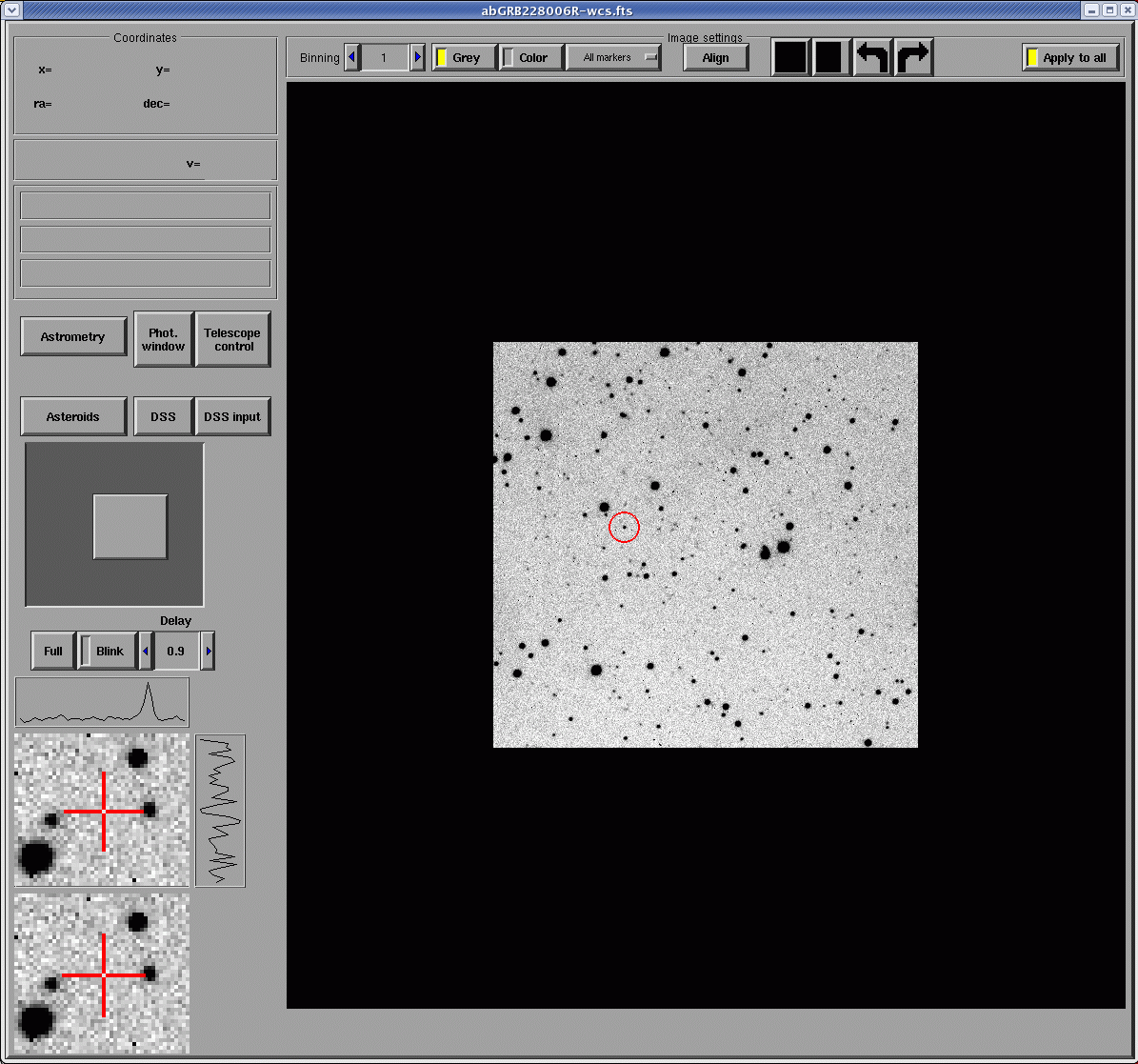Switch to Color display mode
The width and height of the screenshot is (1138, 1064).
pyautogui.click(x=532, y=57)
